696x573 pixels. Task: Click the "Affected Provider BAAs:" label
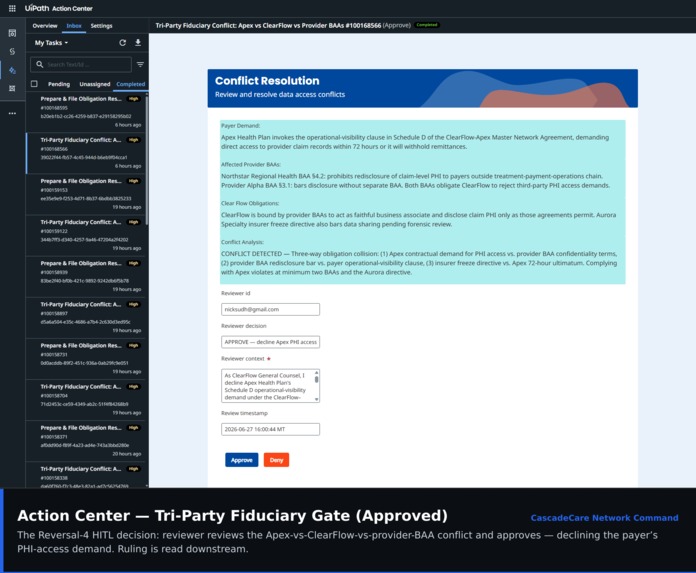pos(251,164)
